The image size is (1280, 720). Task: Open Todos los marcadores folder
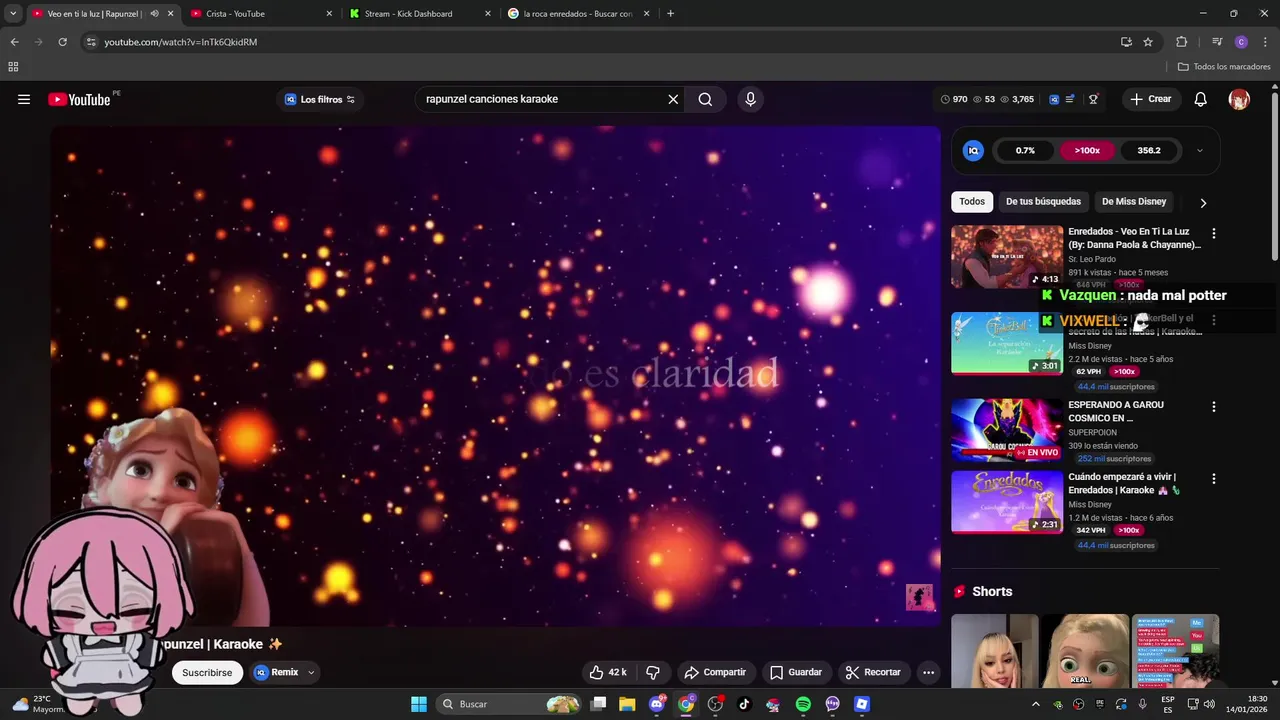(x=1224, y=67)
